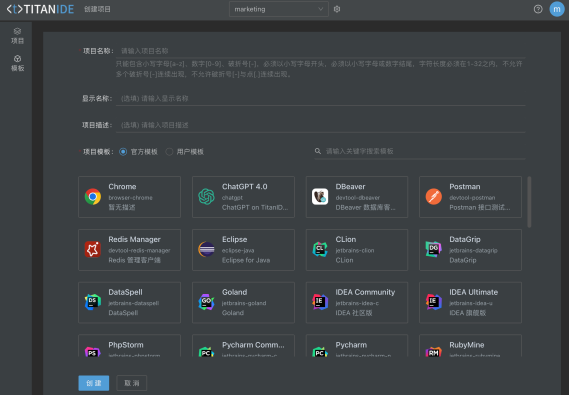This screenshot has width=570, height=395.
Task: Choose the DBeaver template icon
Action: [320, 197]
